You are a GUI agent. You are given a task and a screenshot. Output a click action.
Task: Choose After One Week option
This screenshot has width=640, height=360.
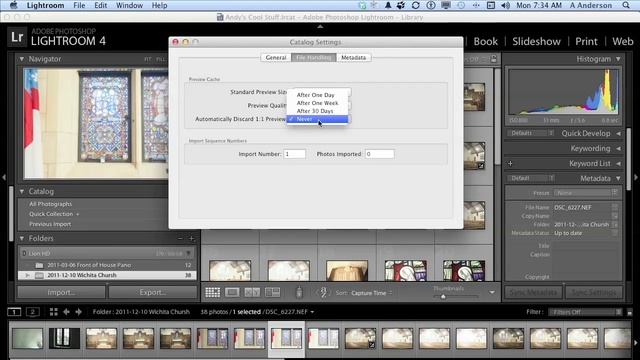point(317,103)
